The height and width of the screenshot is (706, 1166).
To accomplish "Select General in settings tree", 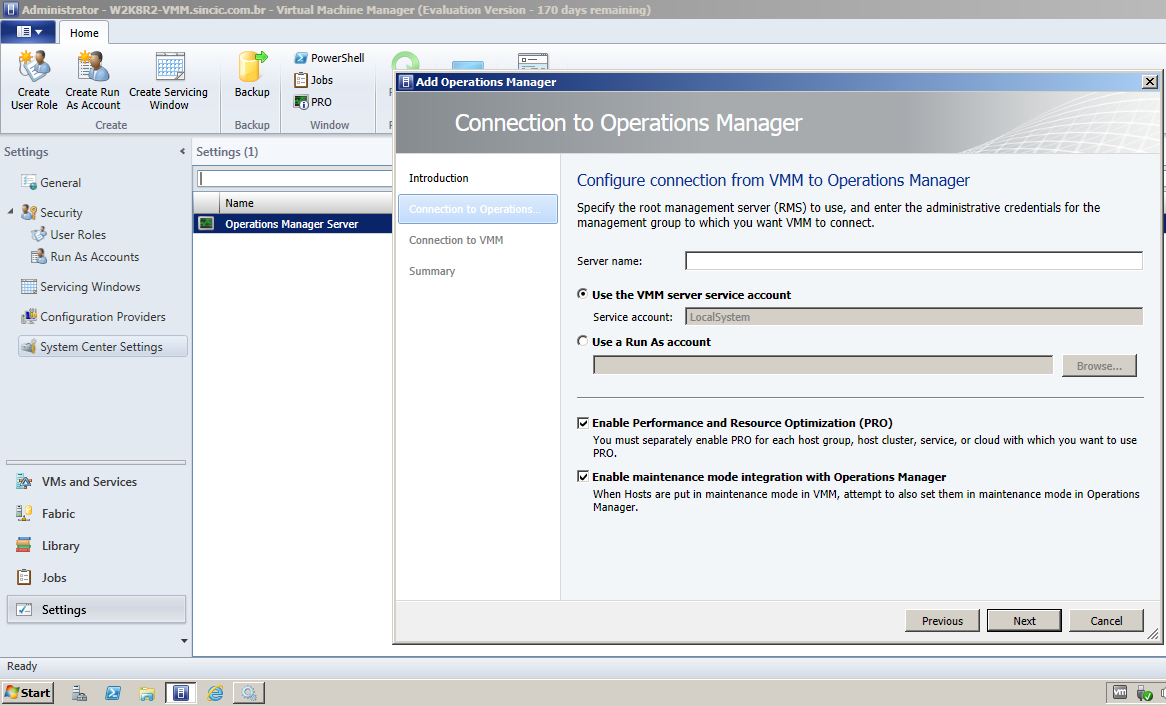I will pyautogui.click(x=60, y=182).
